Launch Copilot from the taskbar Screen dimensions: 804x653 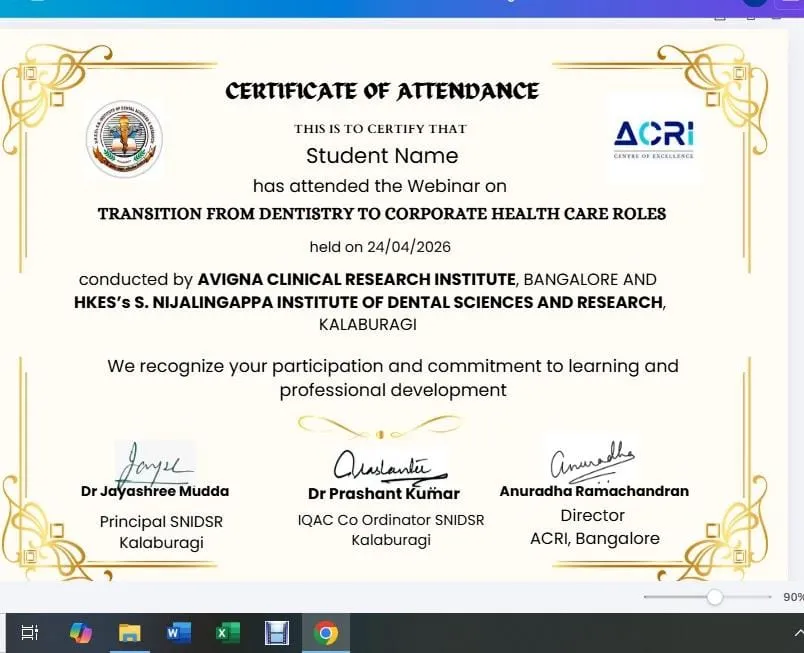(81, 632)
